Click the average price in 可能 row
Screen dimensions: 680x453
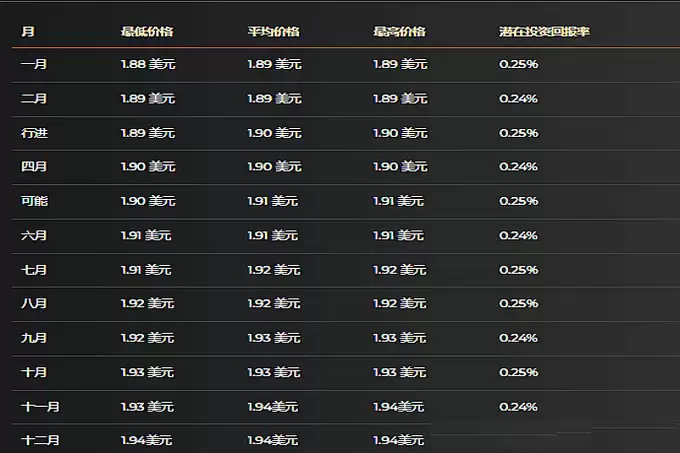[x=272, y=201]
